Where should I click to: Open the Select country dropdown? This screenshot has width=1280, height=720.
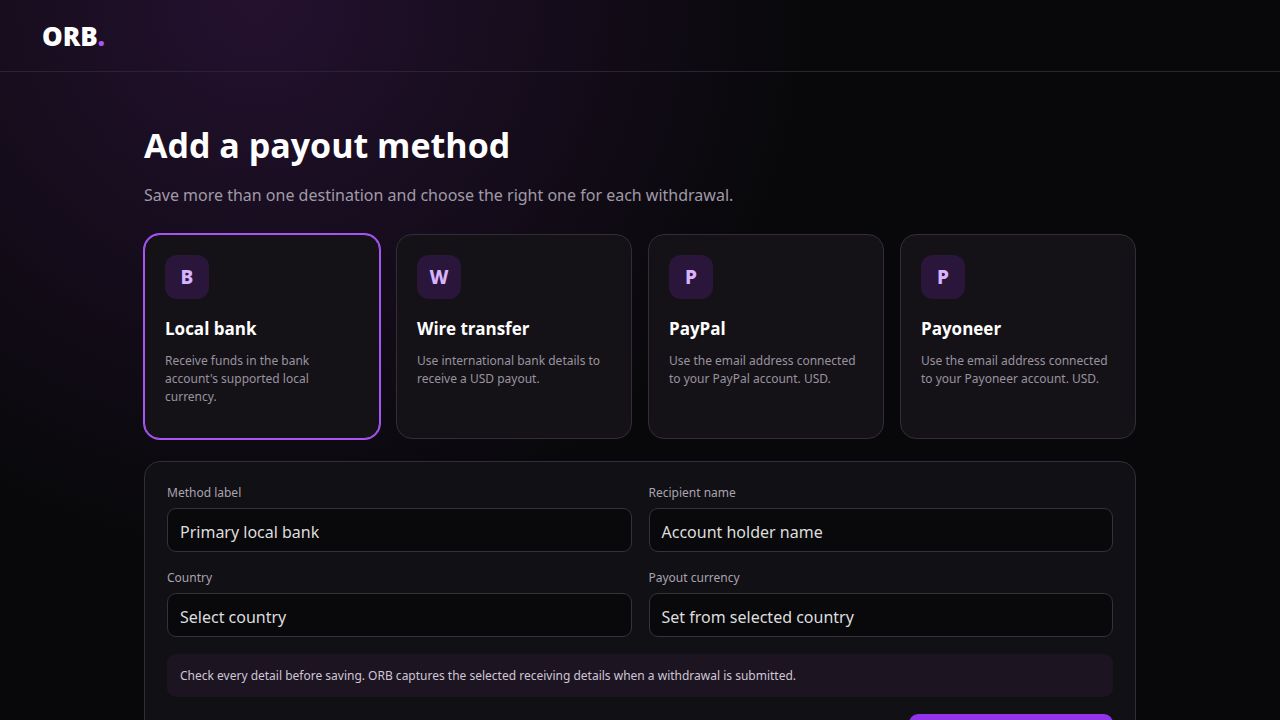tap(399, 615)
